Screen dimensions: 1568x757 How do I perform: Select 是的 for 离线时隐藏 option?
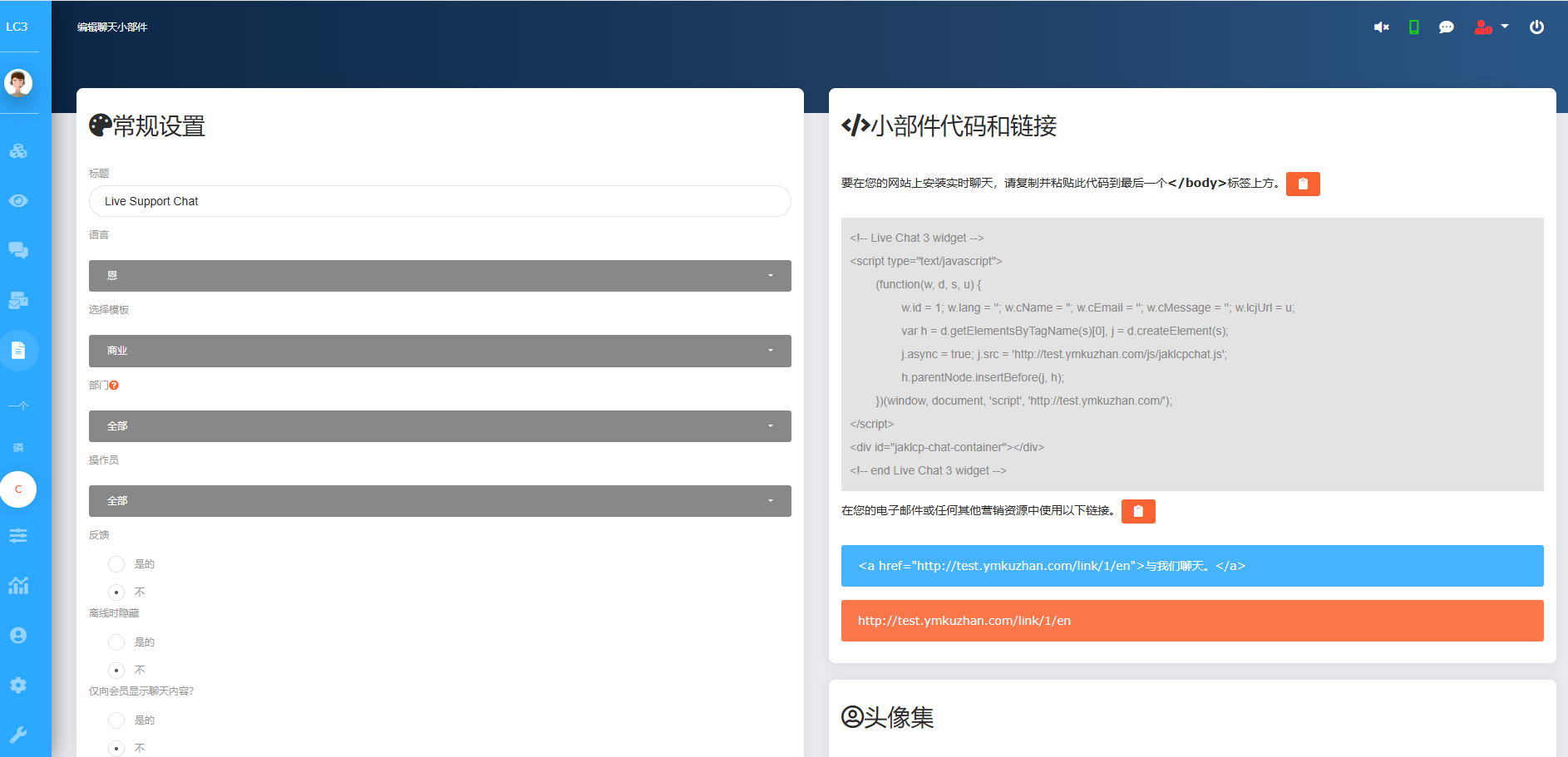[x=116, y=641]
